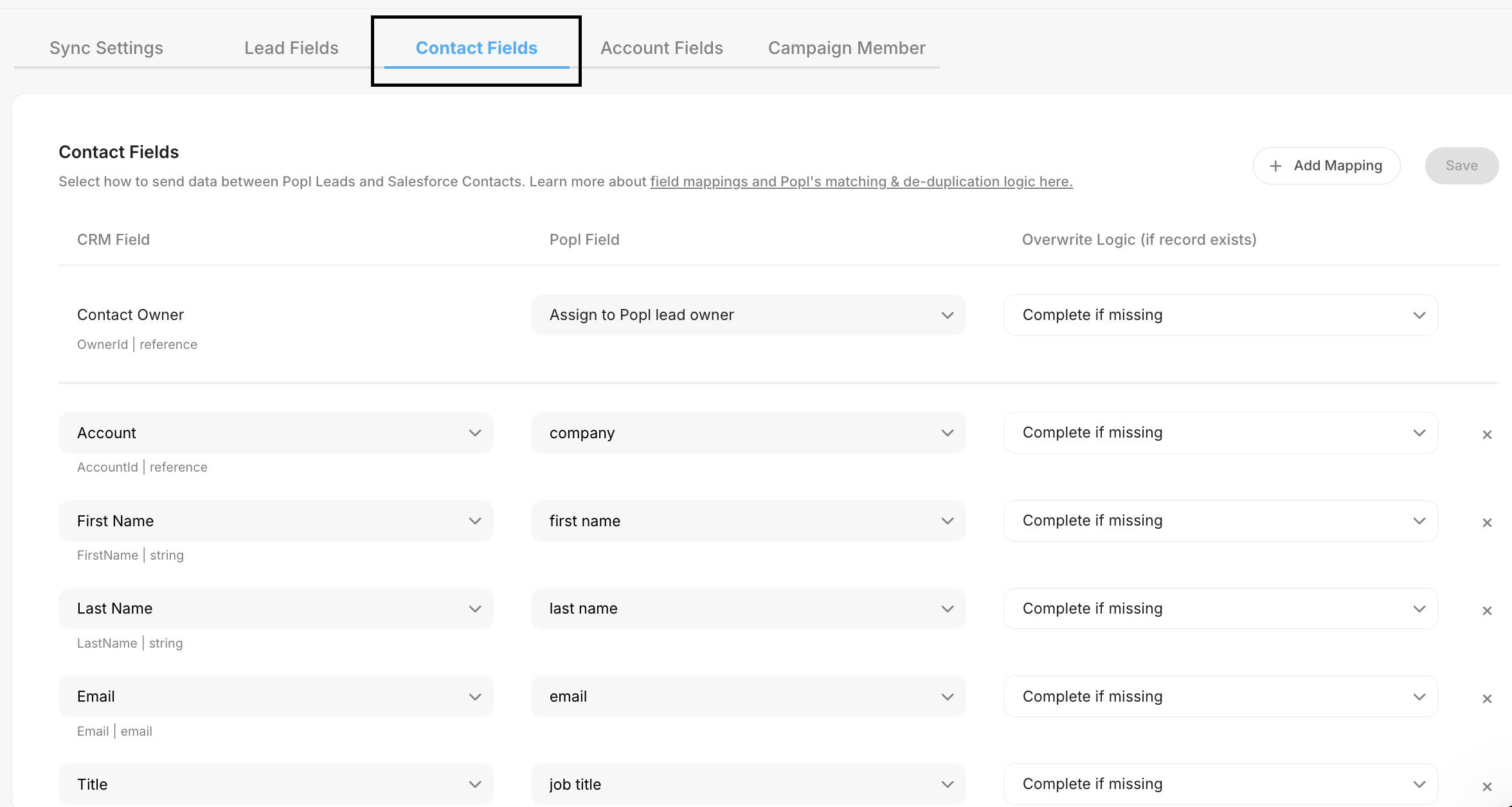Viewport: 1512px width, 807px height.
Task: Open the Campaign Member tab
Action: (x=847, y=48)
